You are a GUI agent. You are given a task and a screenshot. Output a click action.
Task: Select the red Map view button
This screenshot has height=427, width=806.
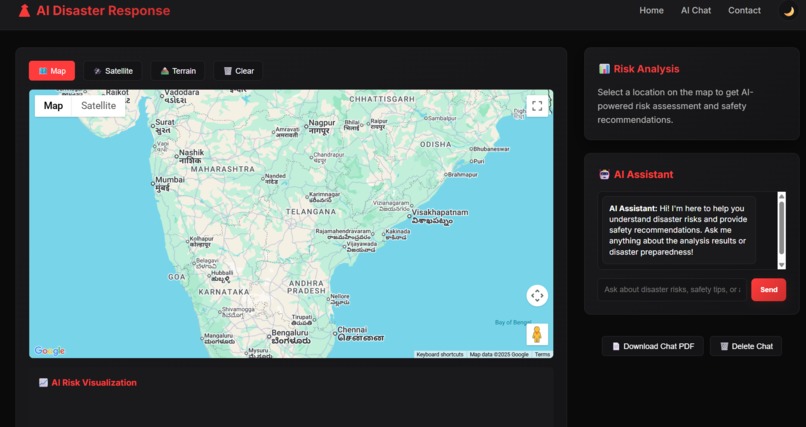[x=52, y=71]
